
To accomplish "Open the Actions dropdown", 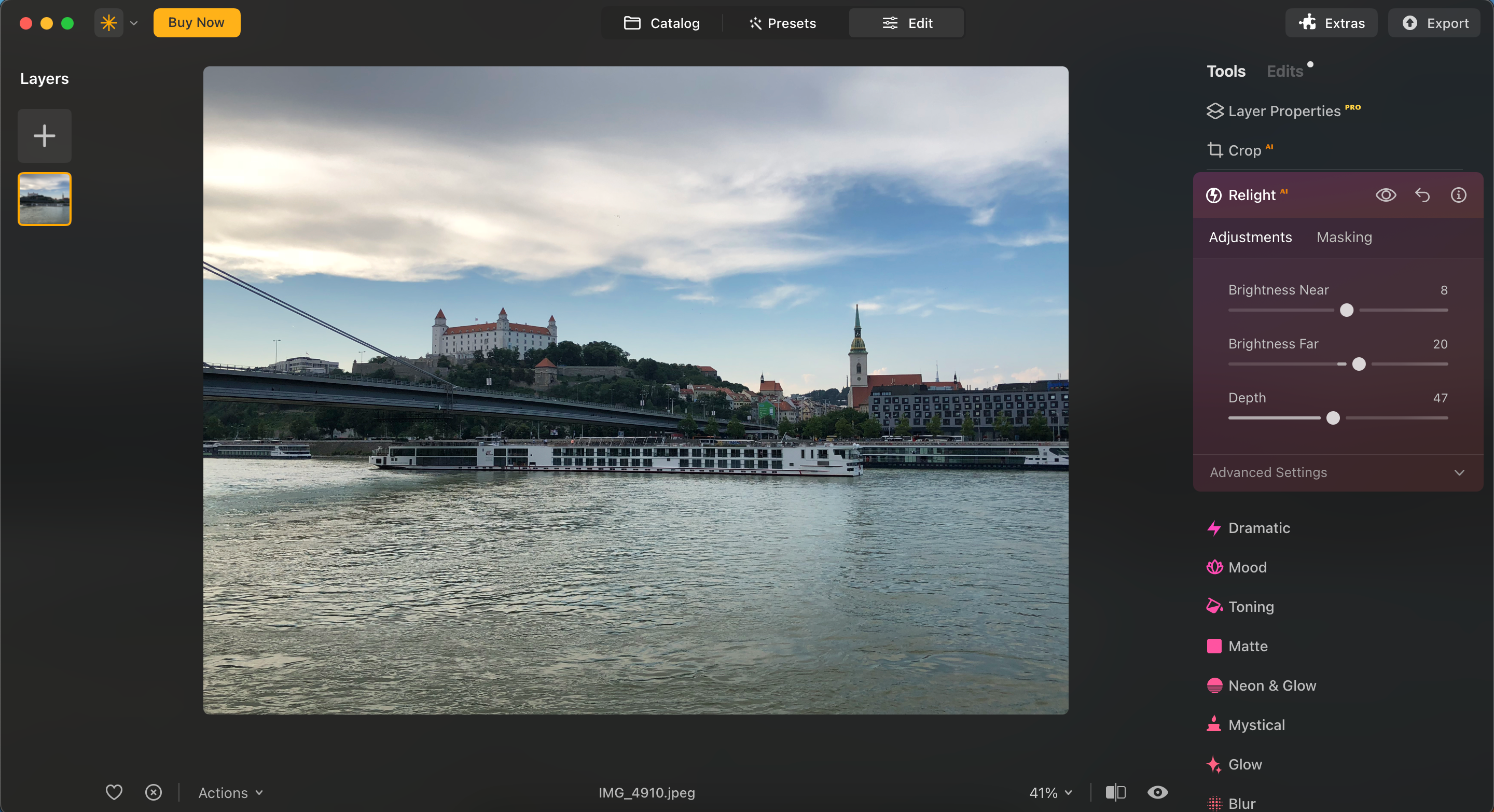I will 230,792.
